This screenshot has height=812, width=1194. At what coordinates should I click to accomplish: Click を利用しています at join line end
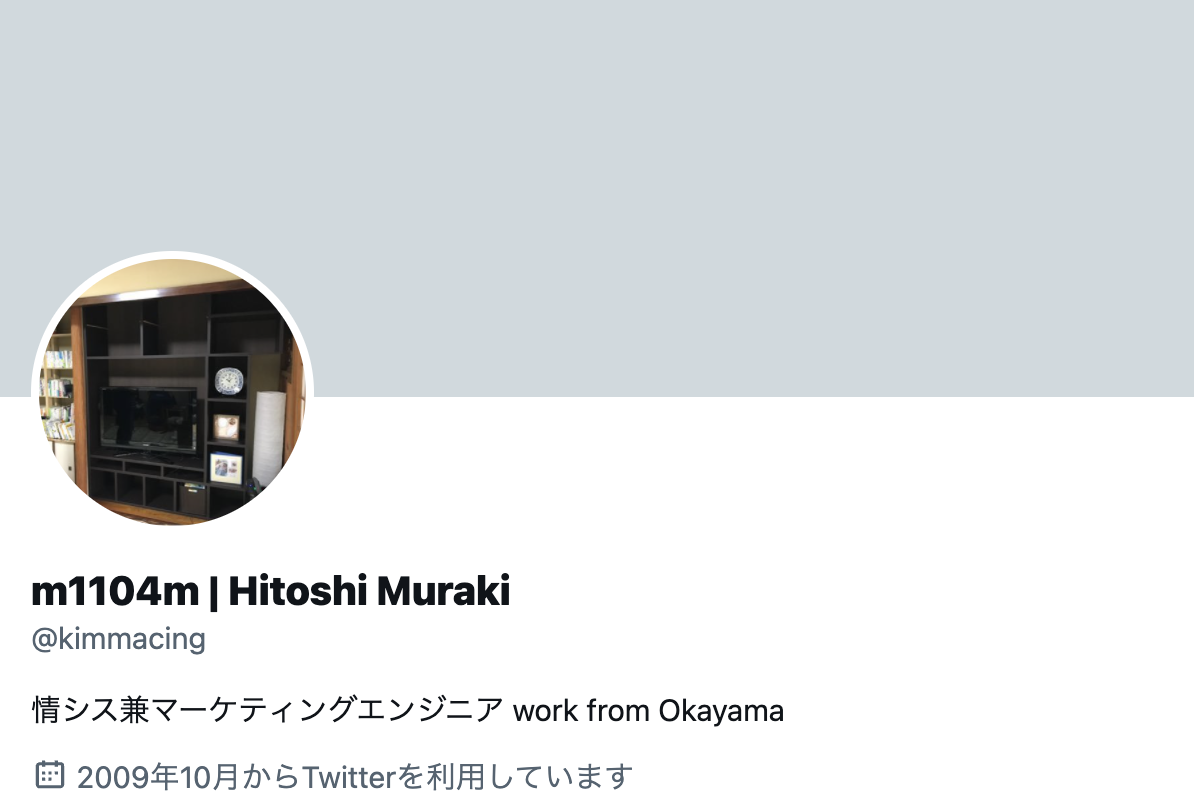tap(515, 776)
